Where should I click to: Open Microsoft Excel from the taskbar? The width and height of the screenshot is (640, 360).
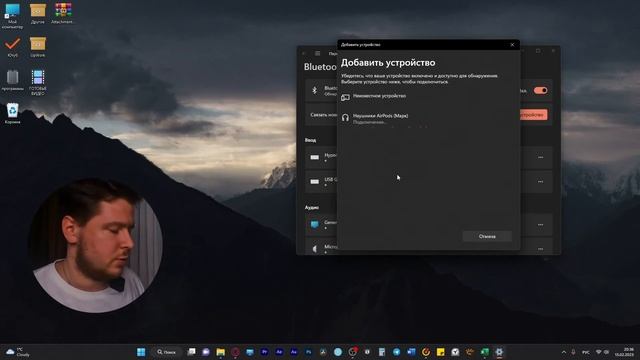484,352
